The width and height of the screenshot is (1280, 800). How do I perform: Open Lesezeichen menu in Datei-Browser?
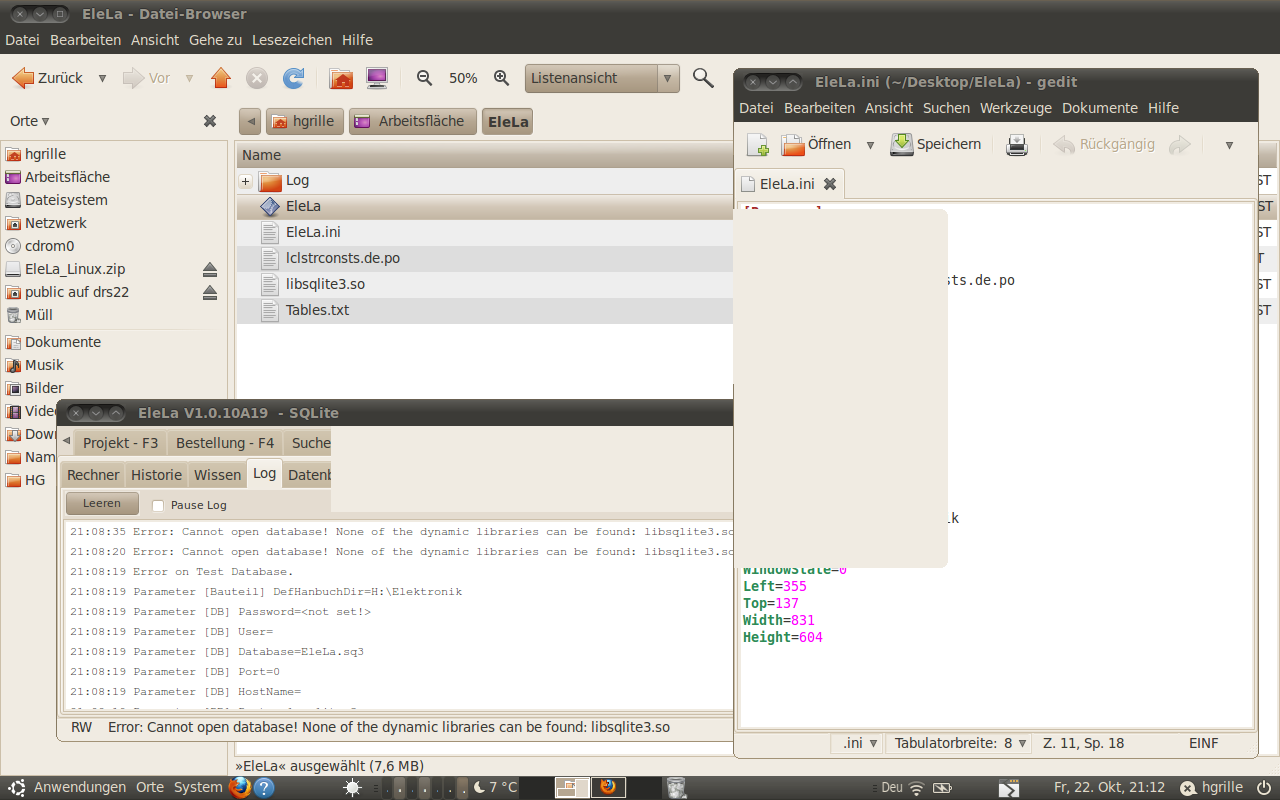coord(292,40)
